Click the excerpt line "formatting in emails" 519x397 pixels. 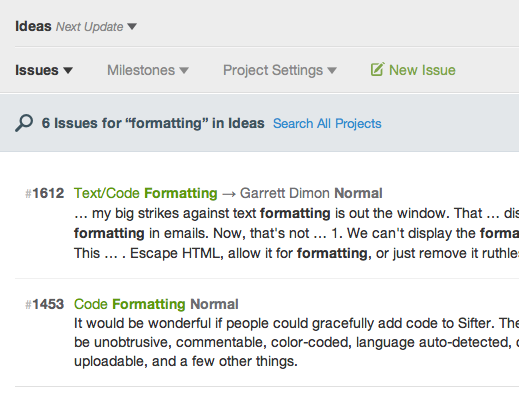(296, 233)
